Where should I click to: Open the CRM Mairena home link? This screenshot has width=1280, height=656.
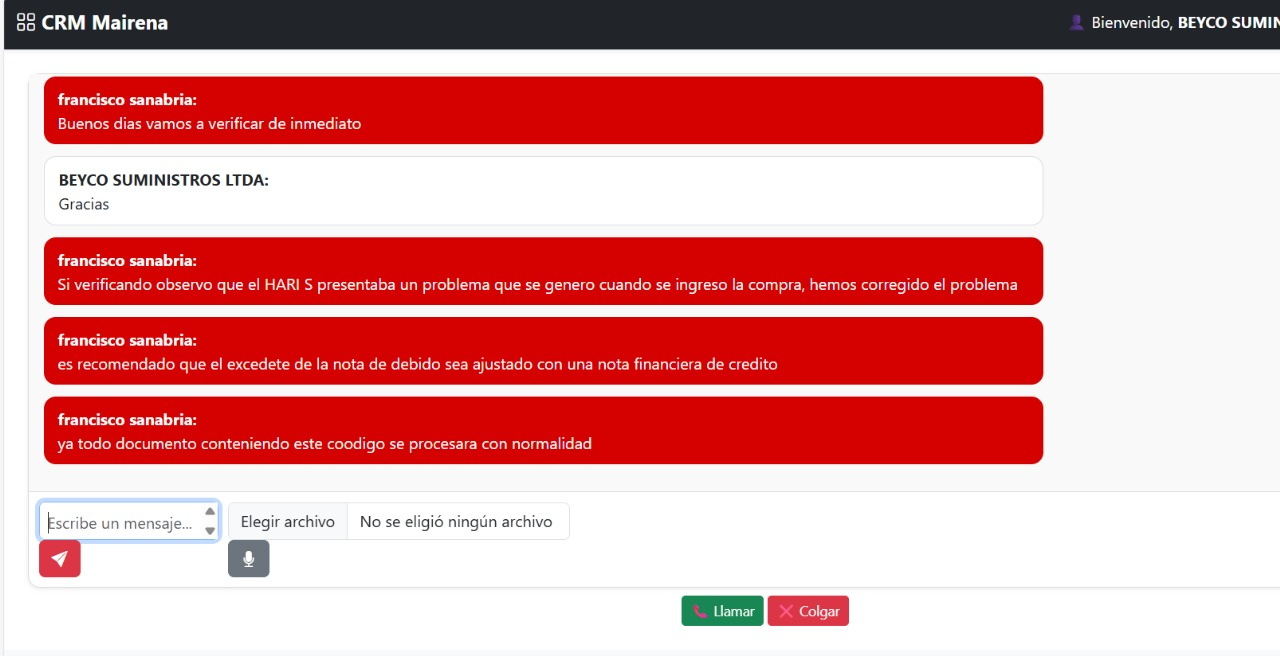click(104, 22)
